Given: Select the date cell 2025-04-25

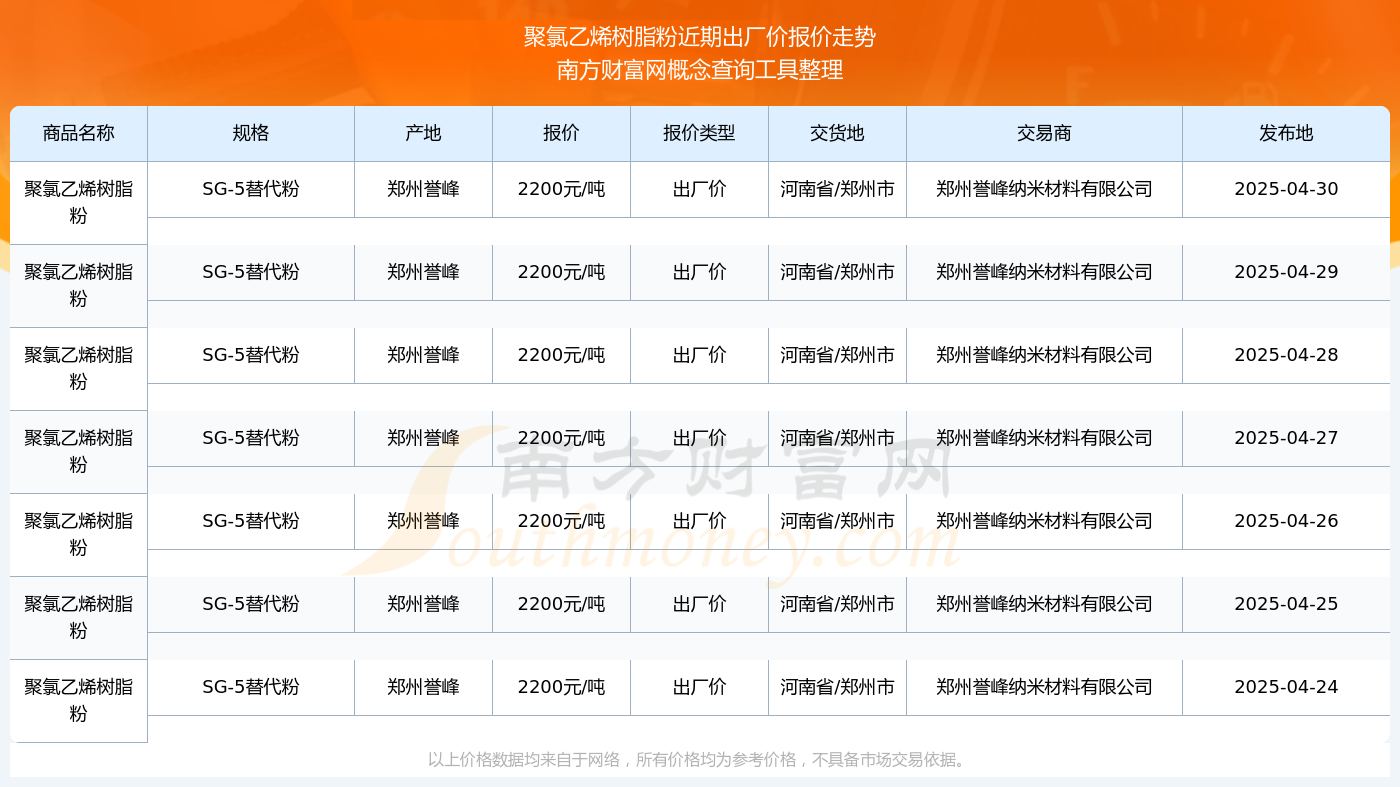Looking at the screenshot, I should [x=1286, y=604].
